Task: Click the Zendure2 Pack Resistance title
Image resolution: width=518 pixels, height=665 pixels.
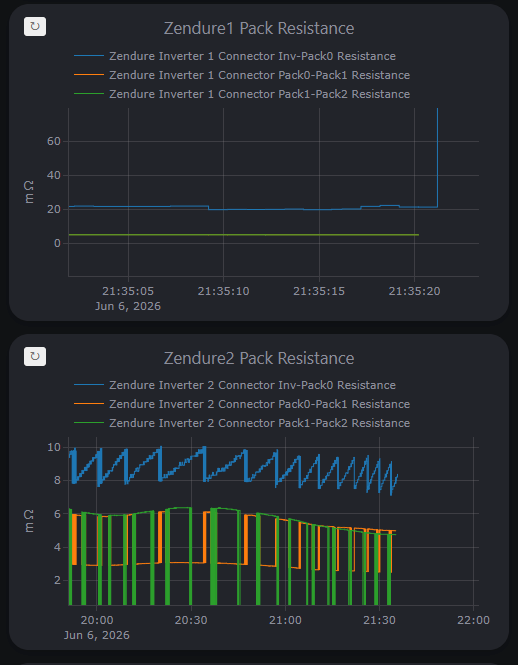Action: 259,358
